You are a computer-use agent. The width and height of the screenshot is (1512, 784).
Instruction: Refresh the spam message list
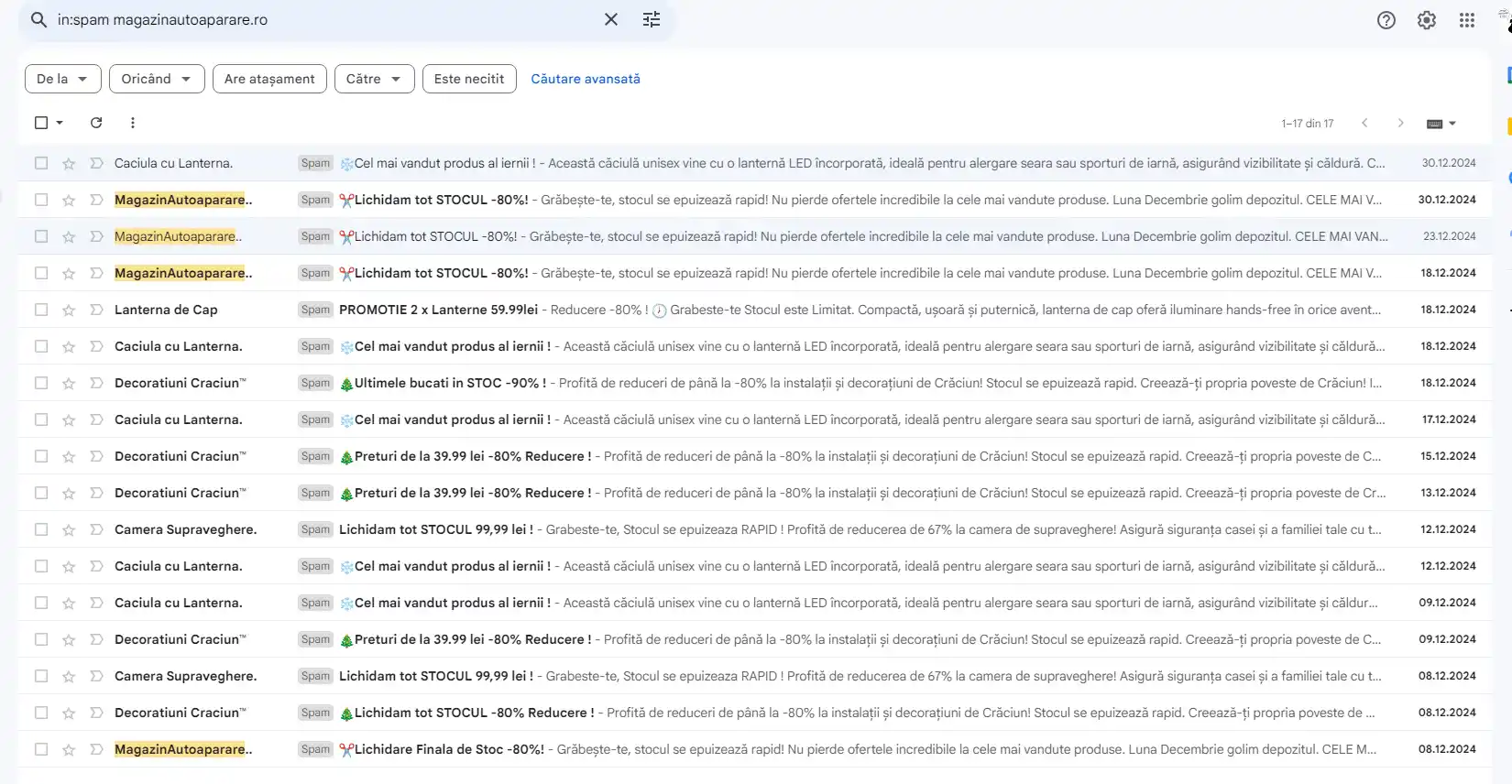(96, 123)
